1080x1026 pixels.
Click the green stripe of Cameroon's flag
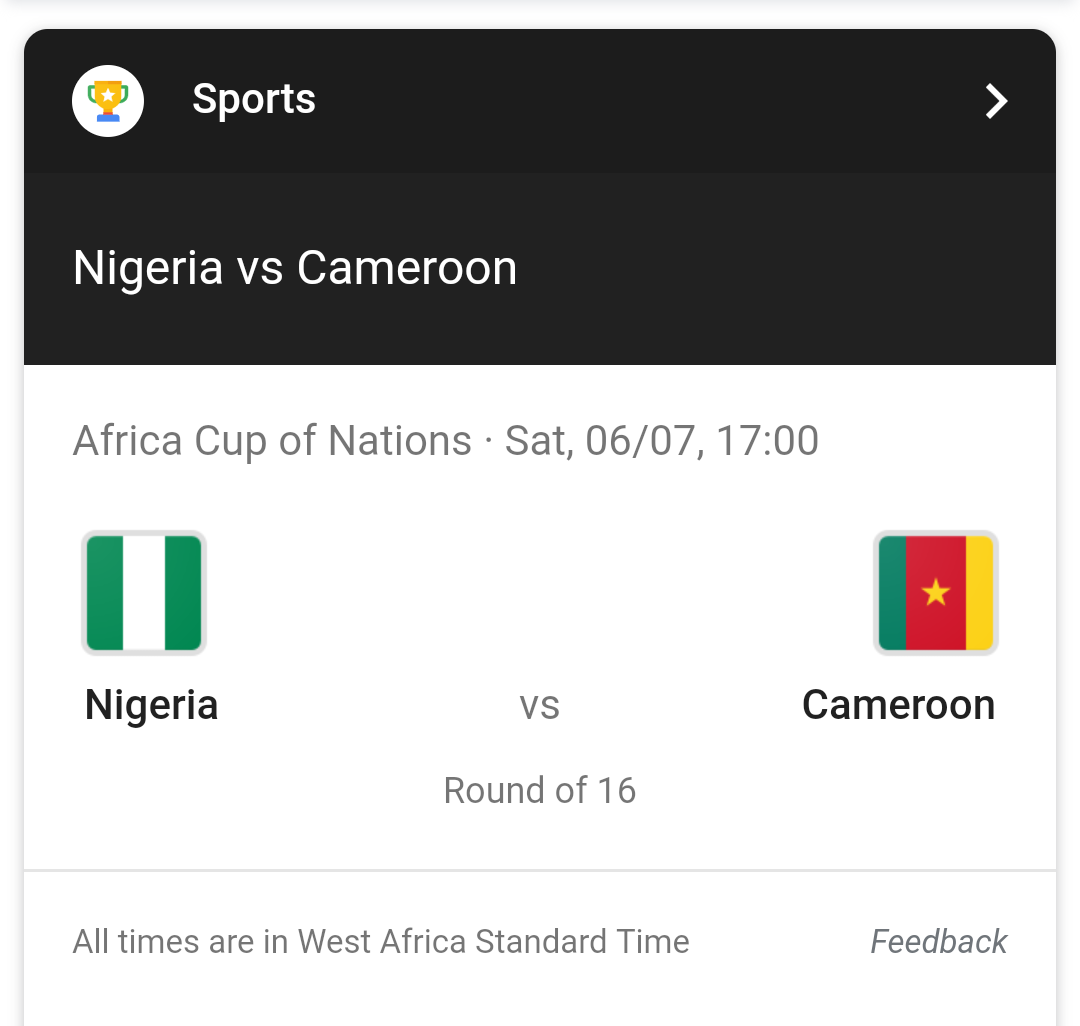[x=892, y=593]
